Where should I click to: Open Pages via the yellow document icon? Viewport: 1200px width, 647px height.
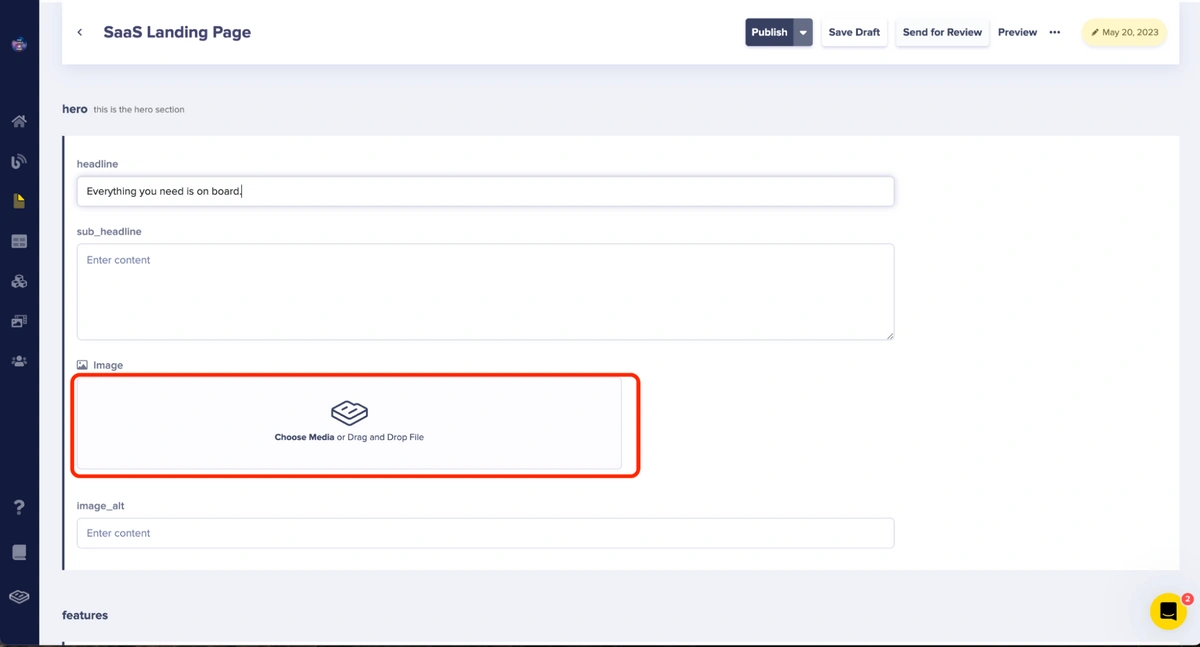click(19, 201)
